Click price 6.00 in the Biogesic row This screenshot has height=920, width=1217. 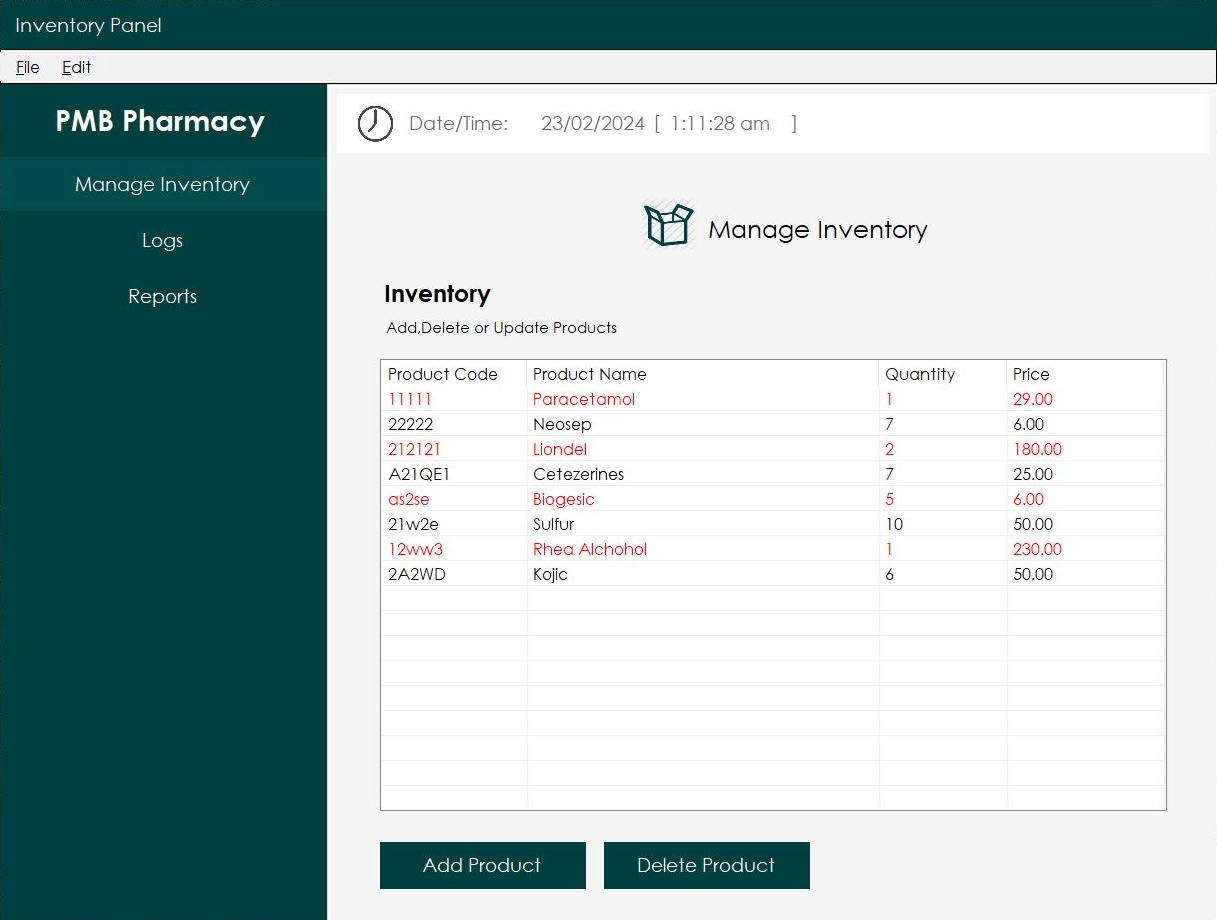pyautogui.click(x=1029, y=499)
